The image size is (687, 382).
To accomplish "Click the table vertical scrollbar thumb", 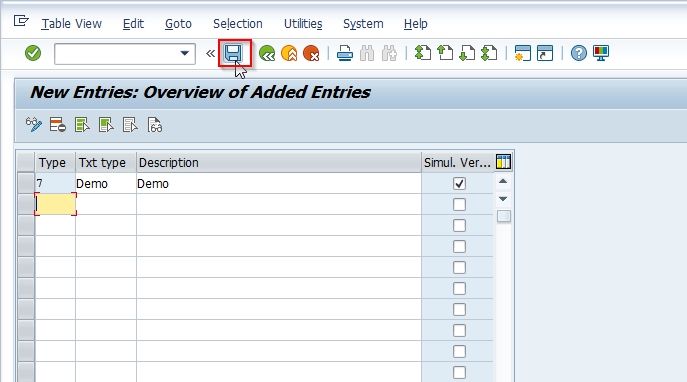I will [x=504, y=216].
